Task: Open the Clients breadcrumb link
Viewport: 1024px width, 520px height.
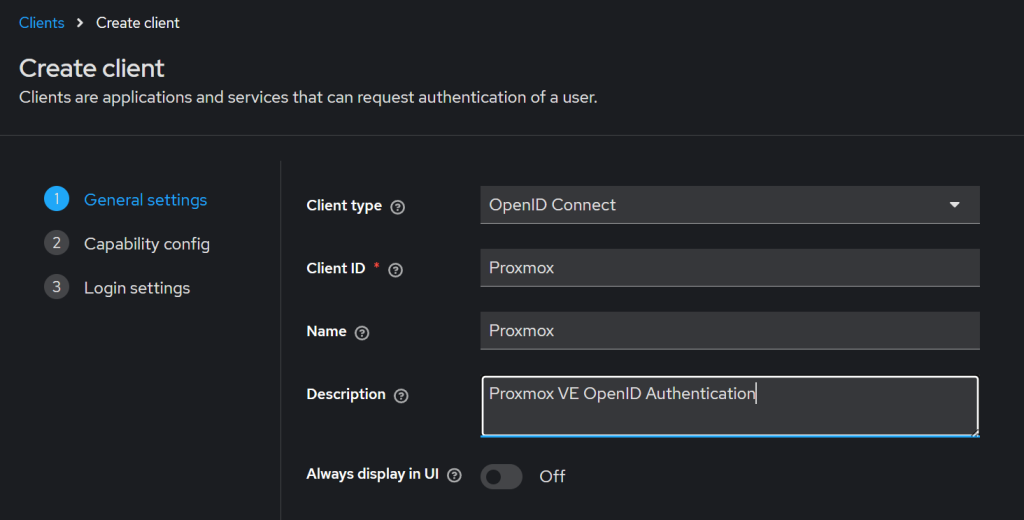Action: [42, 23]
